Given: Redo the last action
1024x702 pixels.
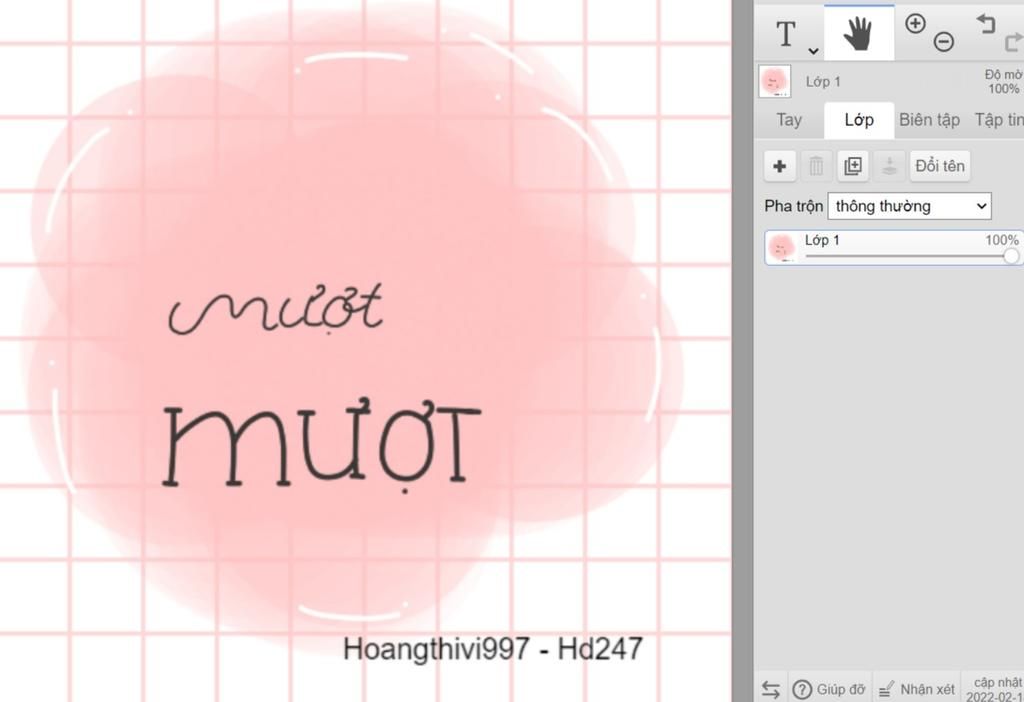Looking at the screenshot, I should click(1014, 42).
